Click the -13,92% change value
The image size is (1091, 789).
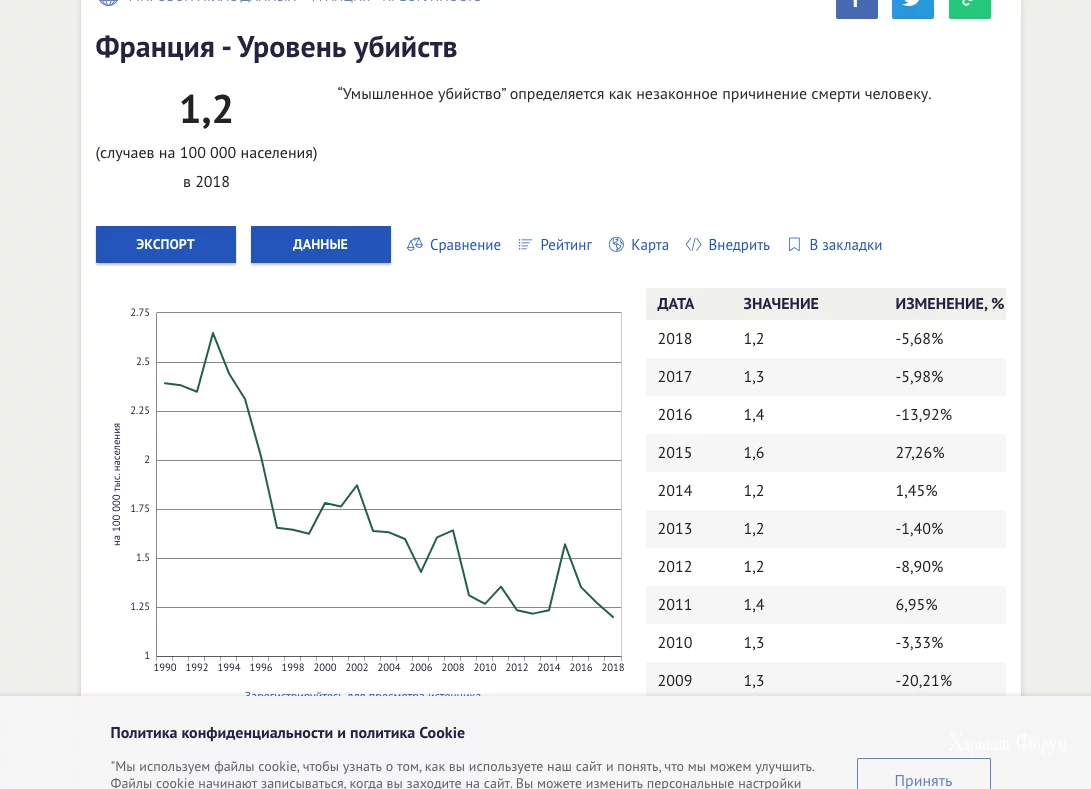923,415
